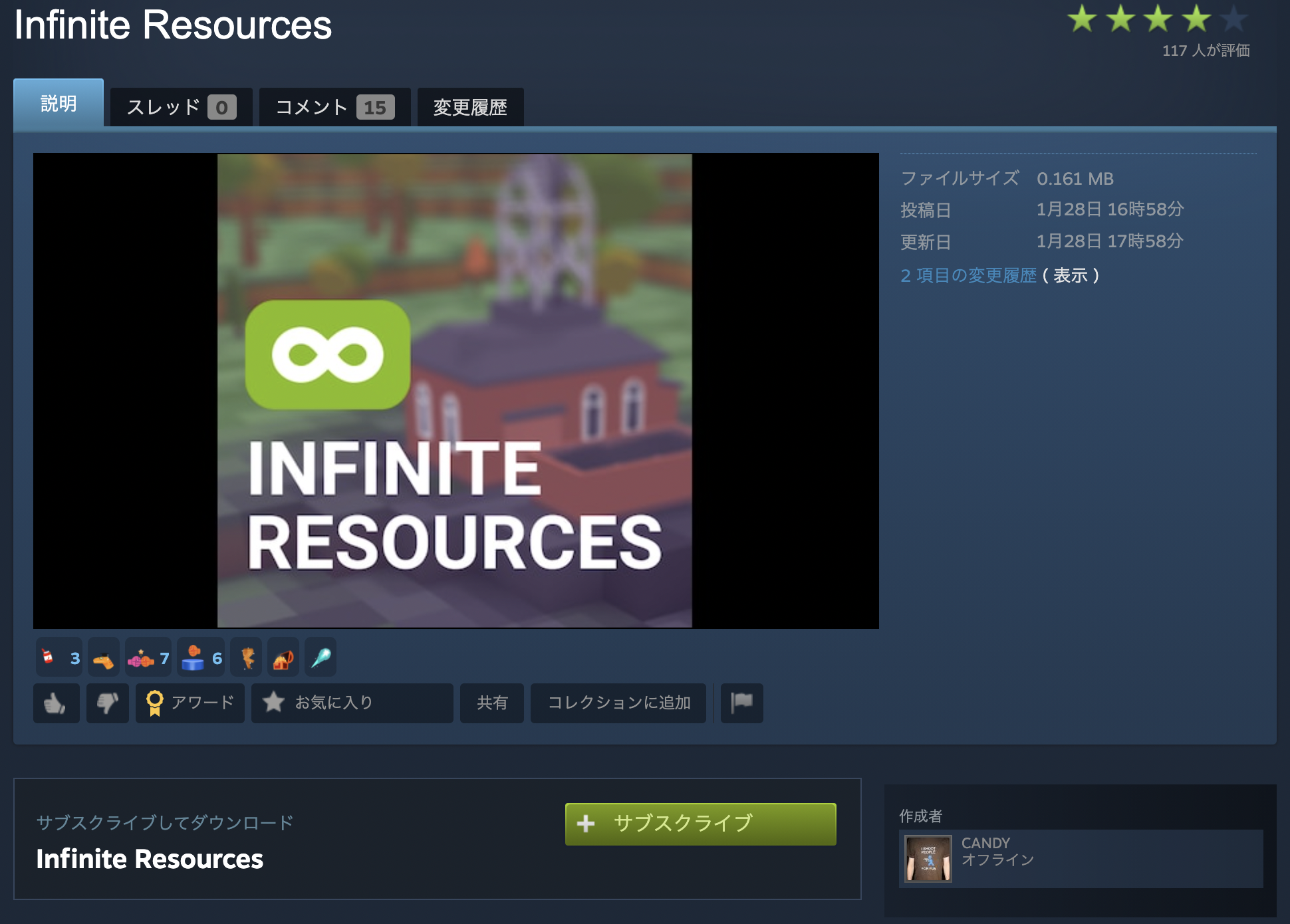The height and width of the screenshot is (924, 1290).
Task: Click the サブスクライブしてダウンロード heading
Action: pos(165,822)
